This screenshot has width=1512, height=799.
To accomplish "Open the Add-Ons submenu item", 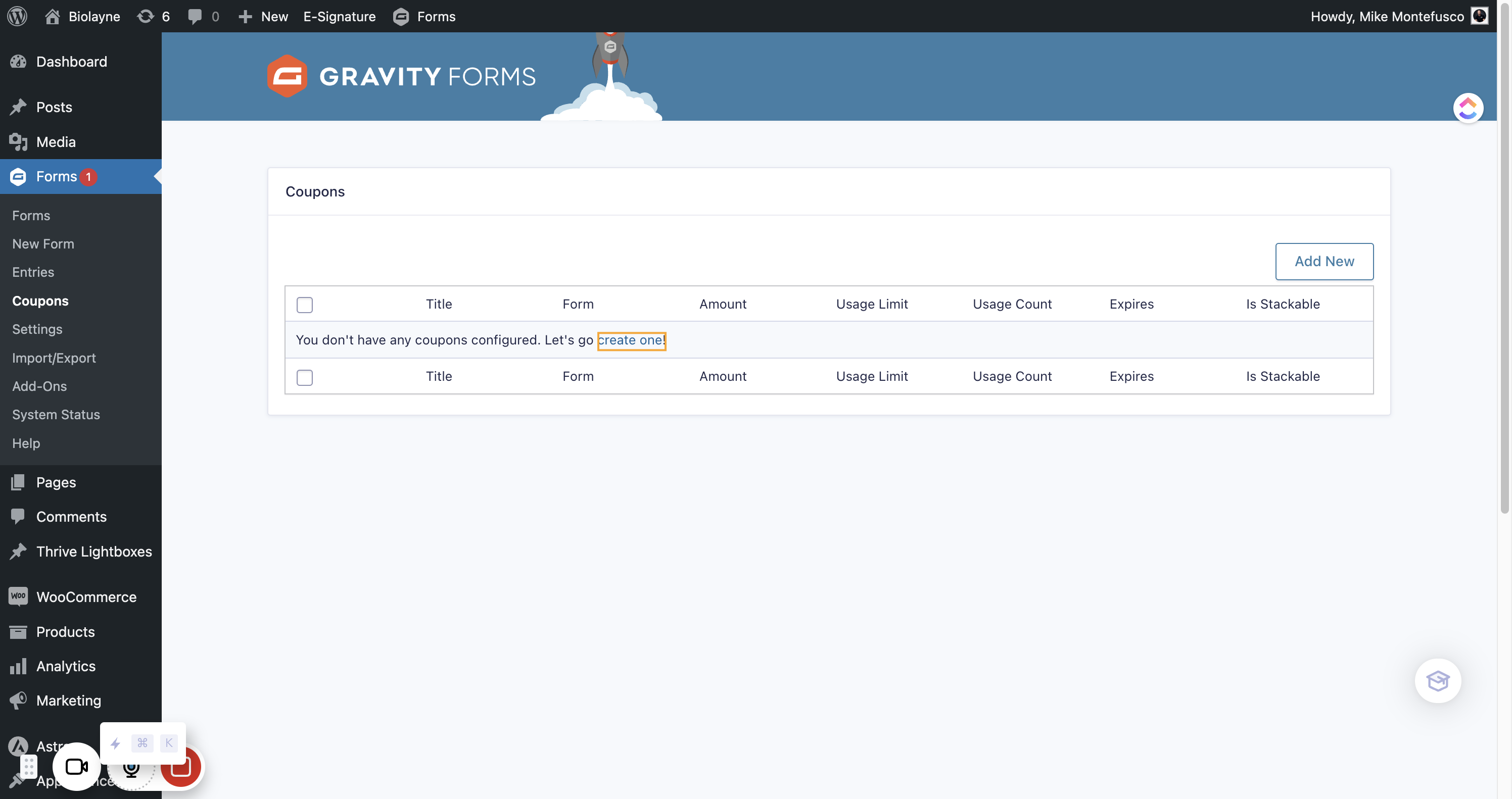I will pos(39,385).
